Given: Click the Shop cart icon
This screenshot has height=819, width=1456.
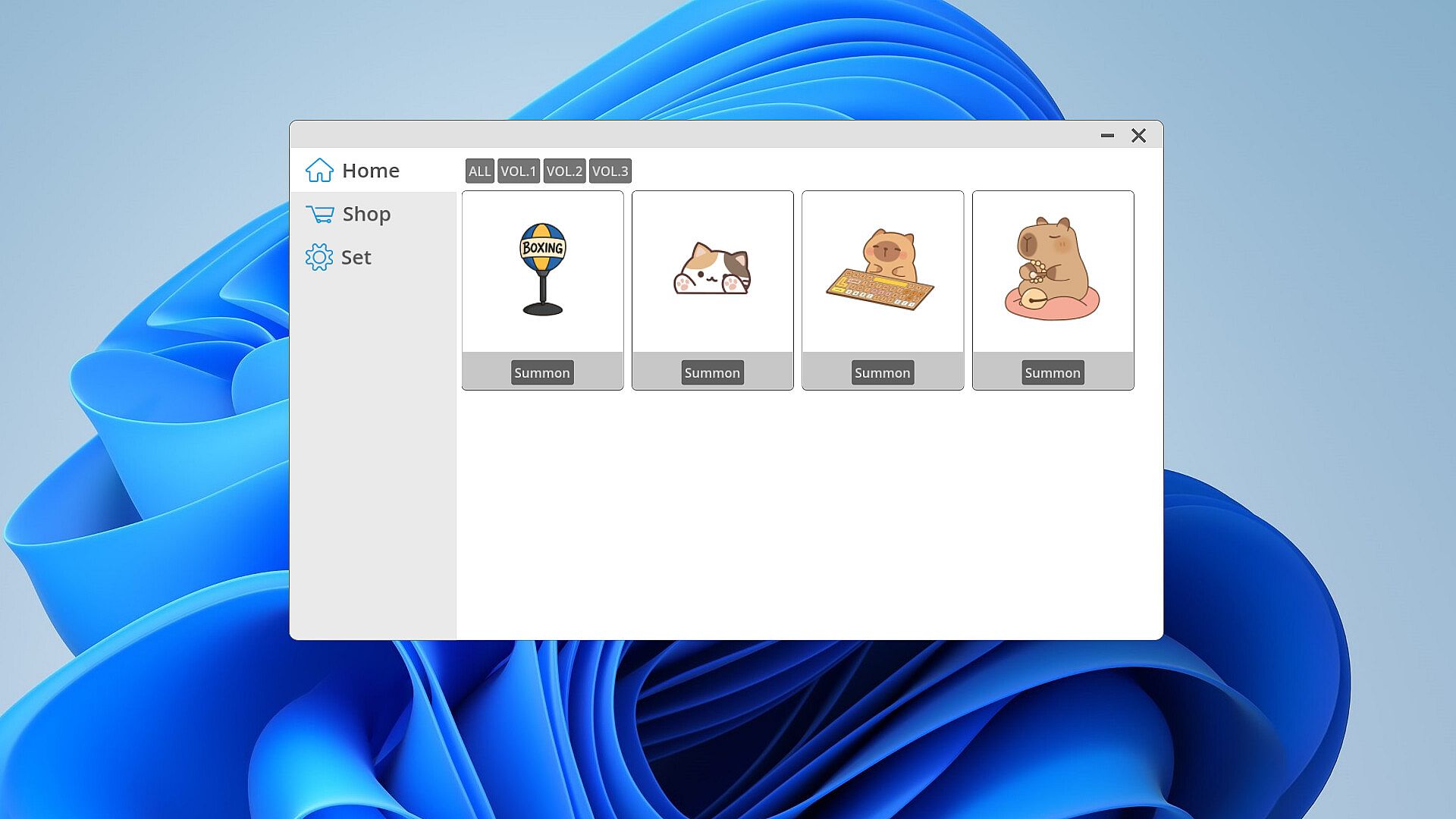Looking at the screenshot, I should (319, 215).
